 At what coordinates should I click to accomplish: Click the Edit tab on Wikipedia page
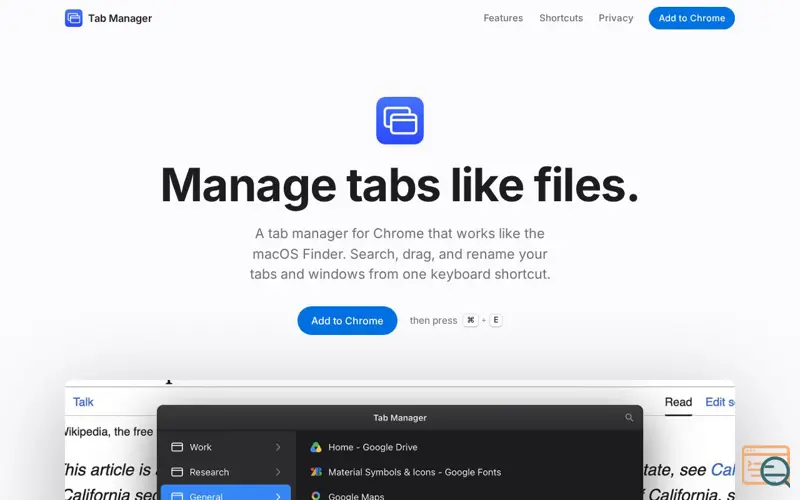pos(719,402)
